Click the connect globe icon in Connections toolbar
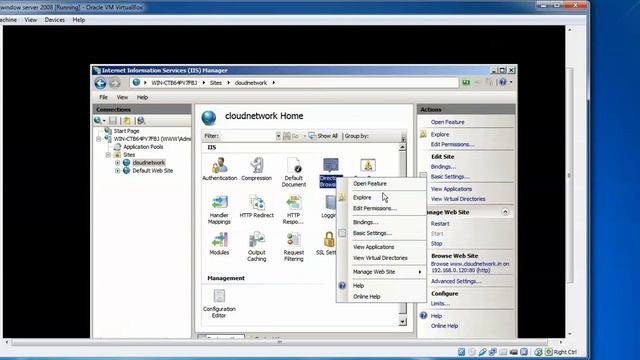The width and height of the screenshot is (640, 360). (x=98, y=120)
